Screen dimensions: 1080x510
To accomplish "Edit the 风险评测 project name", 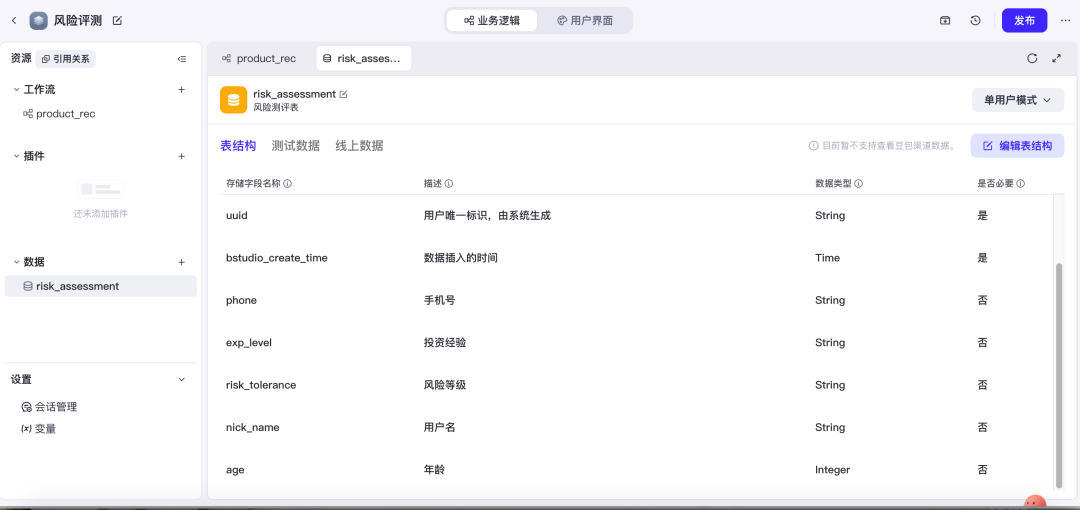I will click(117, 21).
